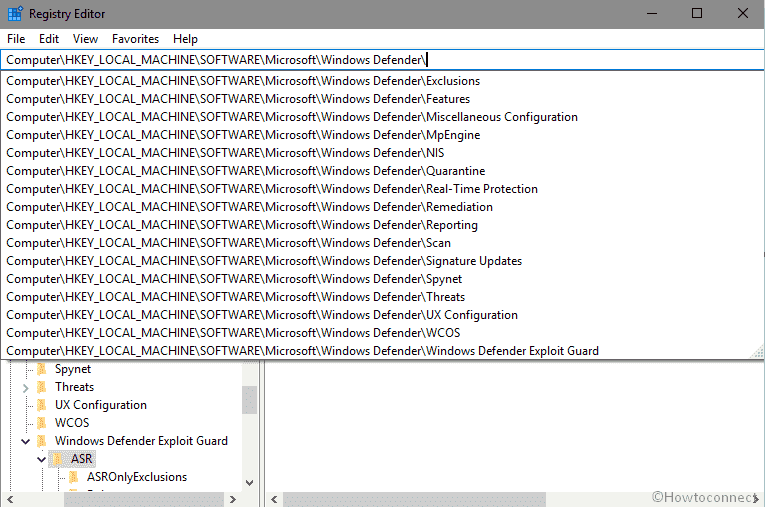Select the Threats path suggestion

click(382, 297)
